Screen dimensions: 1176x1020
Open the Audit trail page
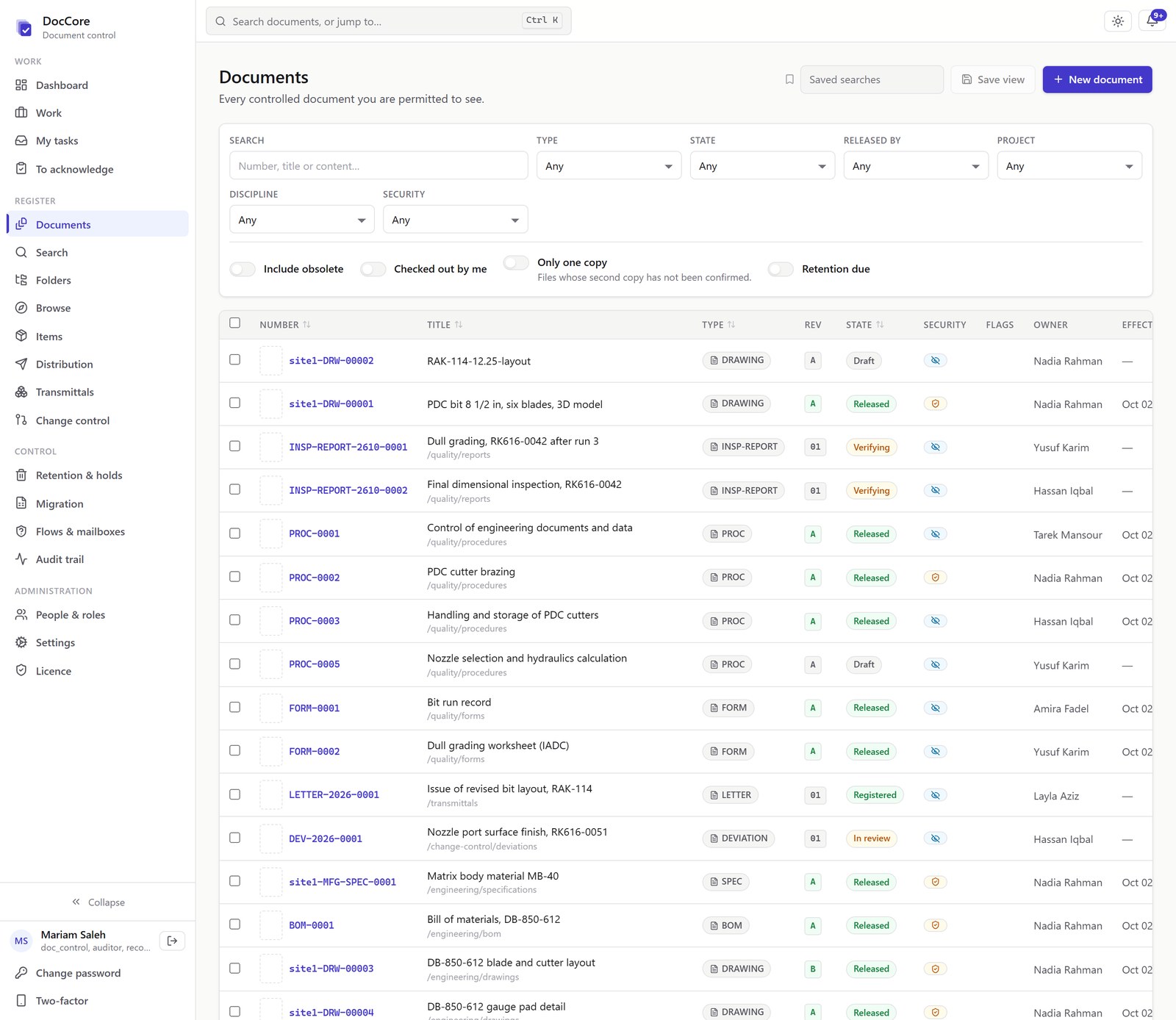[97, 559]
